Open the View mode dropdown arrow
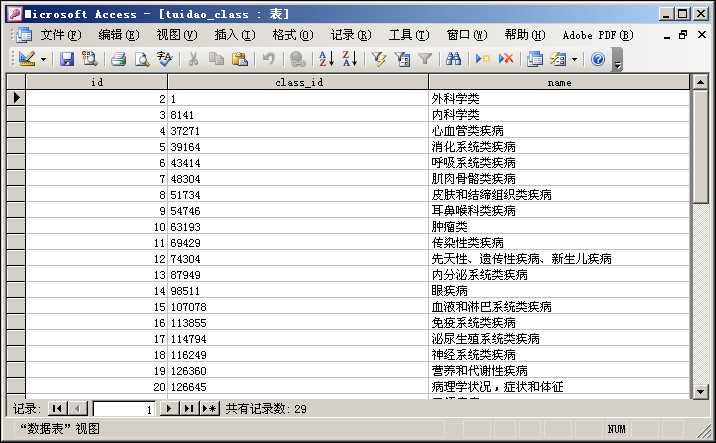 click(43, 59)
